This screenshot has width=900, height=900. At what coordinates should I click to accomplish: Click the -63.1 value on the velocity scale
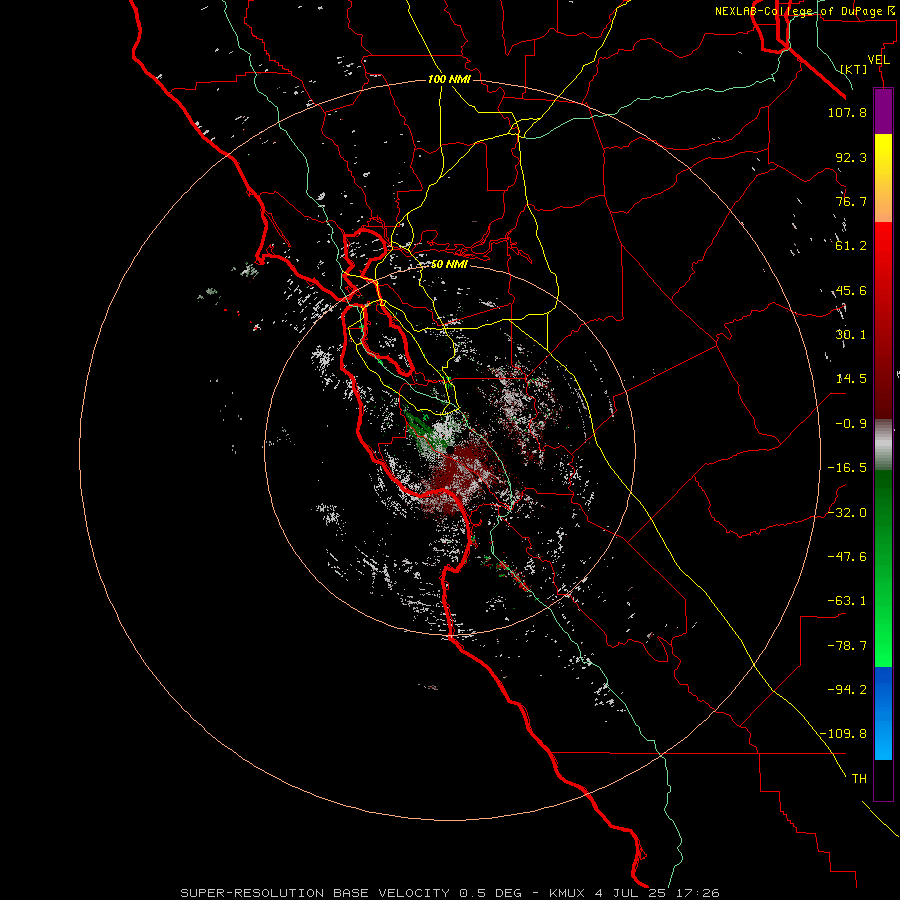(x=847, y=601)
